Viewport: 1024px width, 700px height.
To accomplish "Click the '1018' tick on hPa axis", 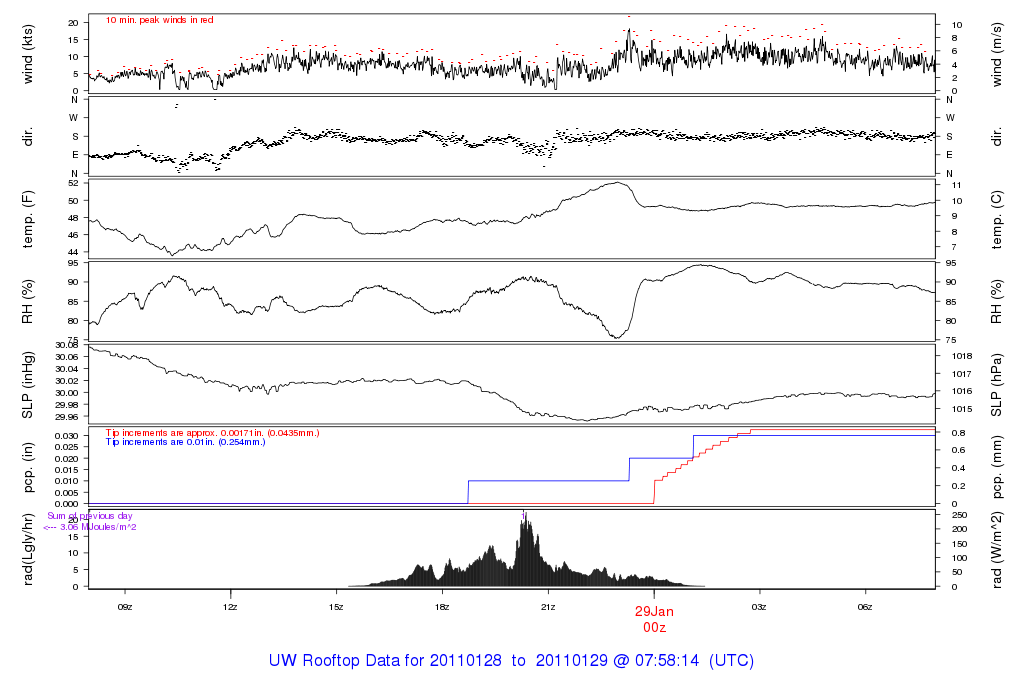I will (962, 356).
